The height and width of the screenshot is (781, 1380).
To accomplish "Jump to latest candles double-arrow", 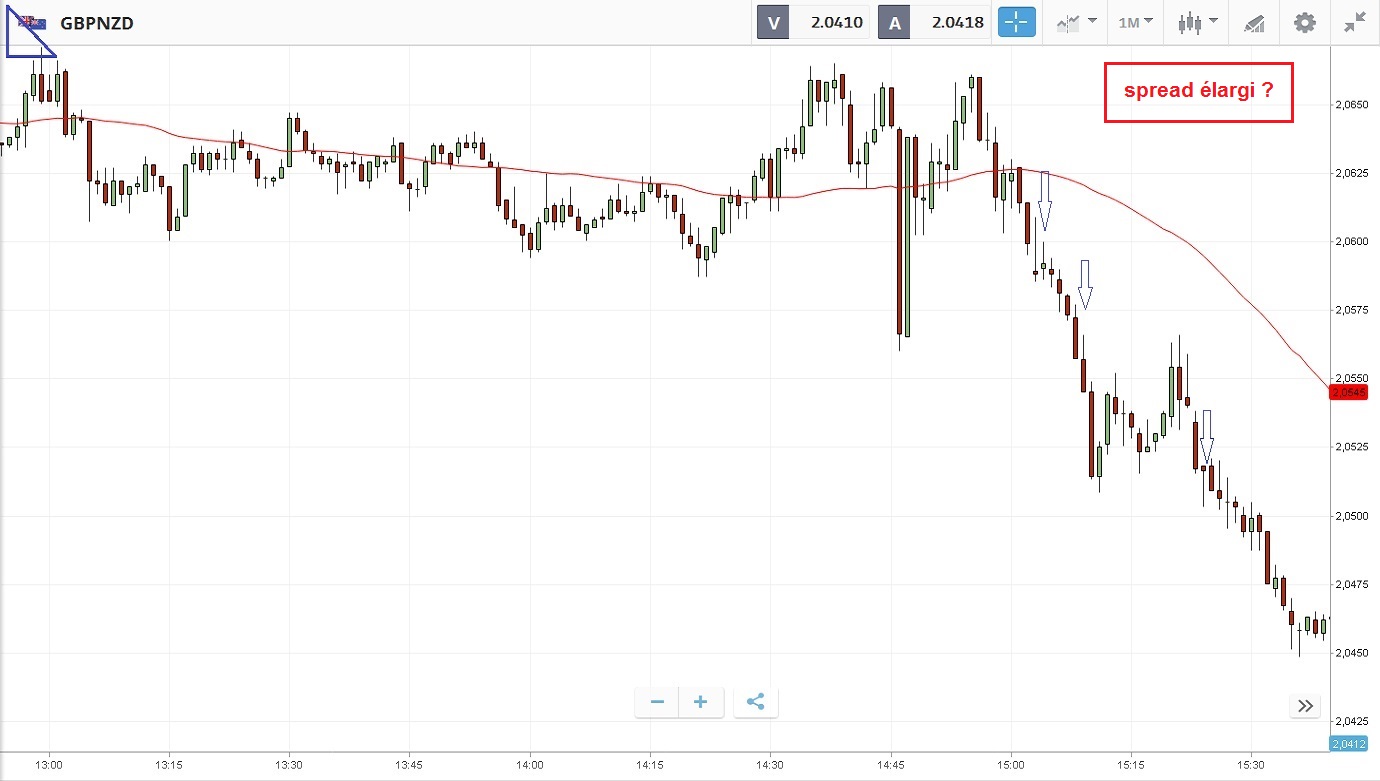I will pyautogui.click(x=1305, y=706).
